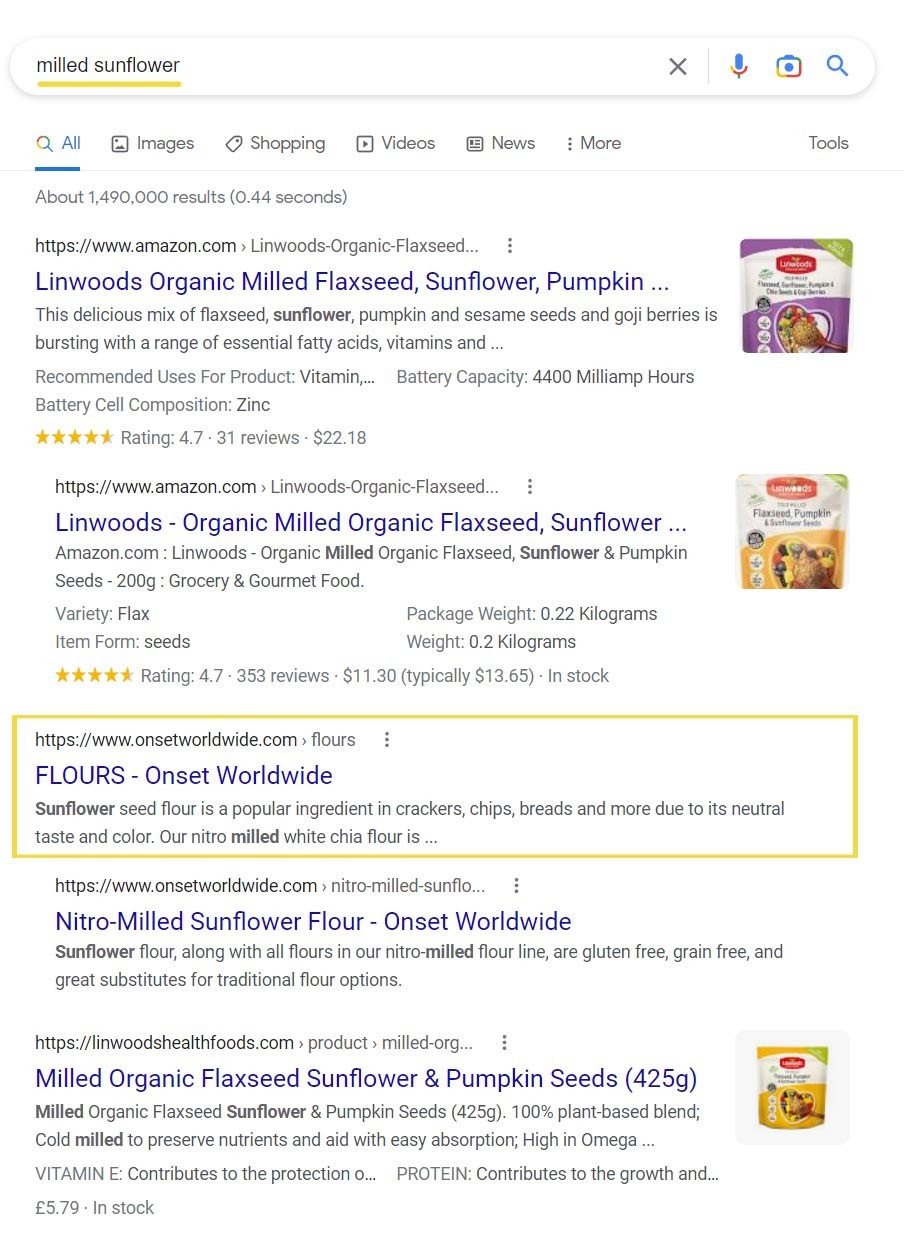The height and width of the screenshot is (1237, 904).
Task: Expand the More search filters menu
Action: click(x=593, y=143)
